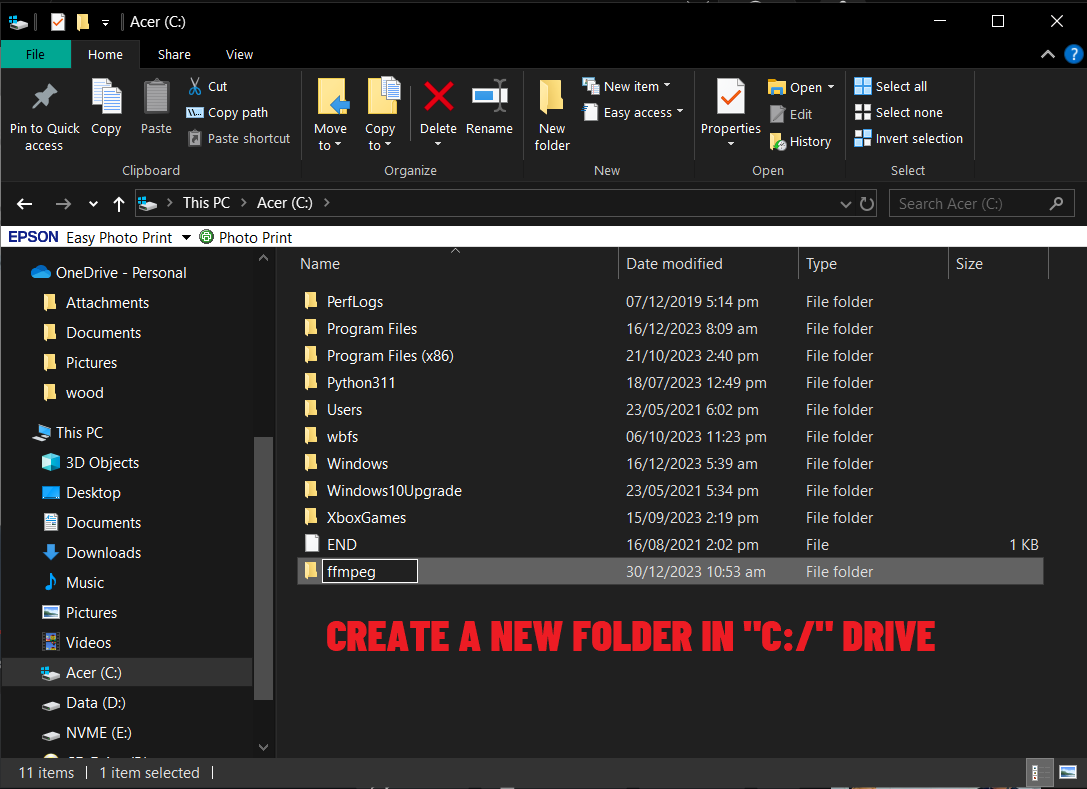Viewport: 1087px width, 789px height.
Task: Expand the Move to dropdown
Action: click(x=331, y=113)
